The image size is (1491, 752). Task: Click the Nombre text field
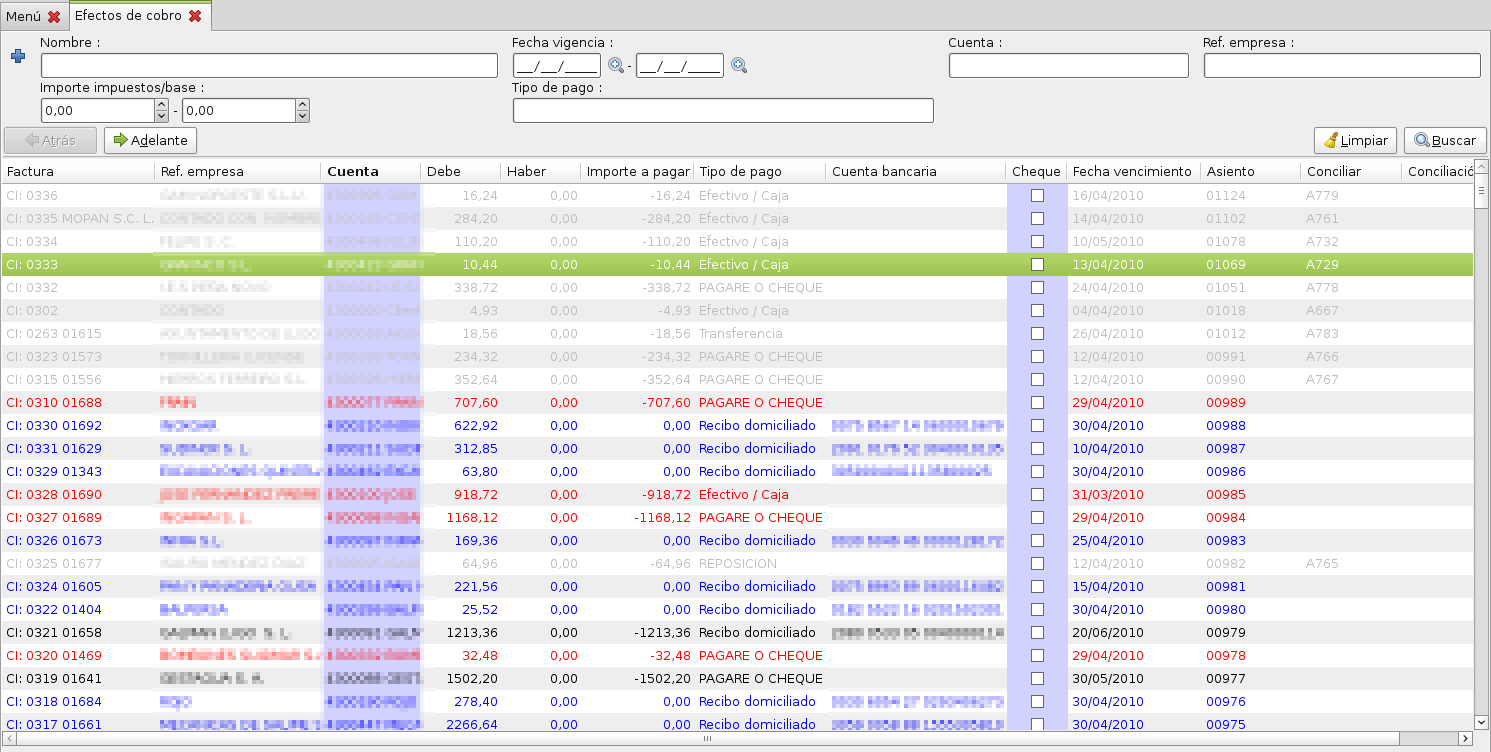(x=269, y=66)
